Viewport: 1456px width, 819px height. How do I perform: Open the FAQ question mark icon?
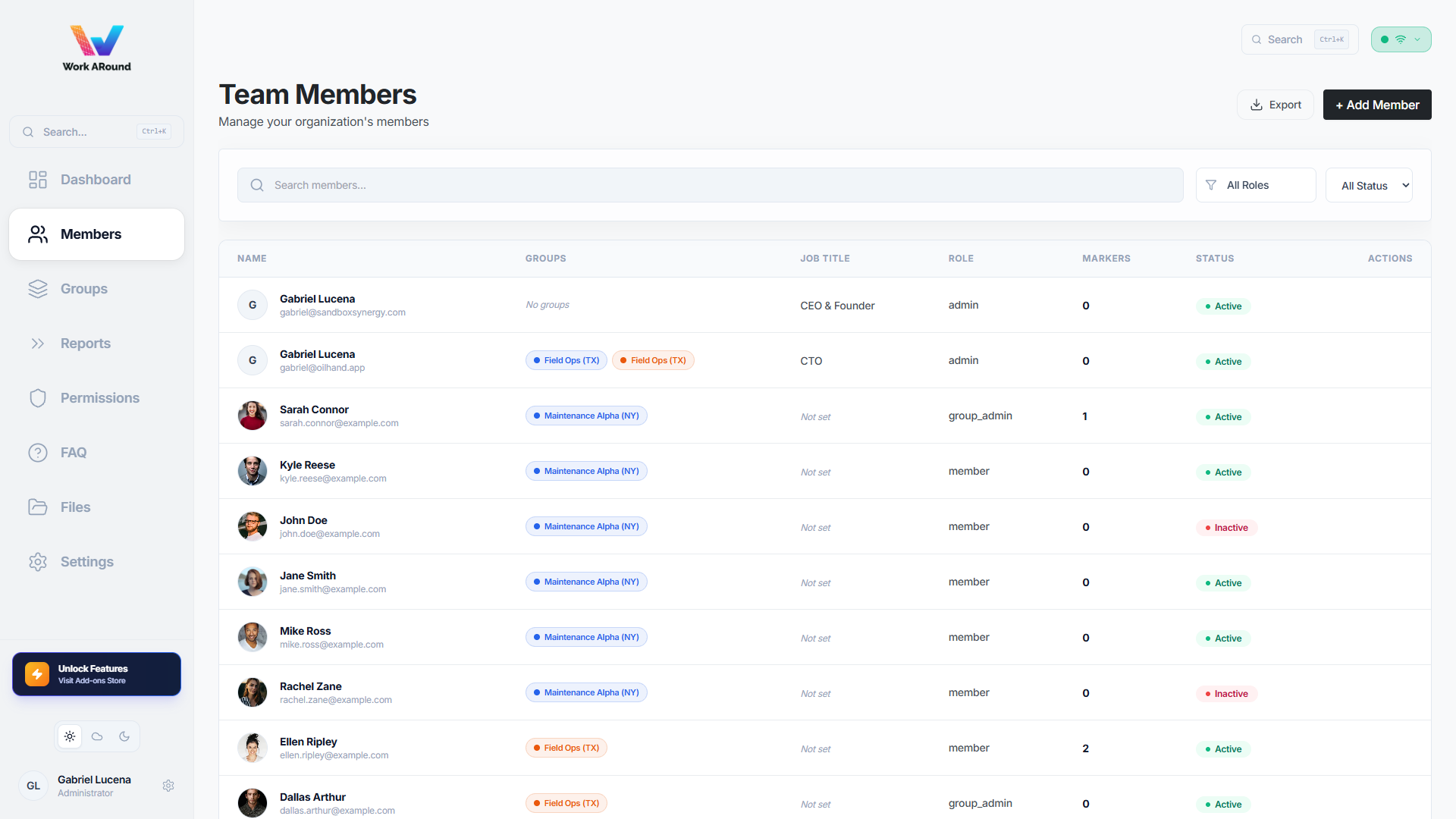[38, 453]
